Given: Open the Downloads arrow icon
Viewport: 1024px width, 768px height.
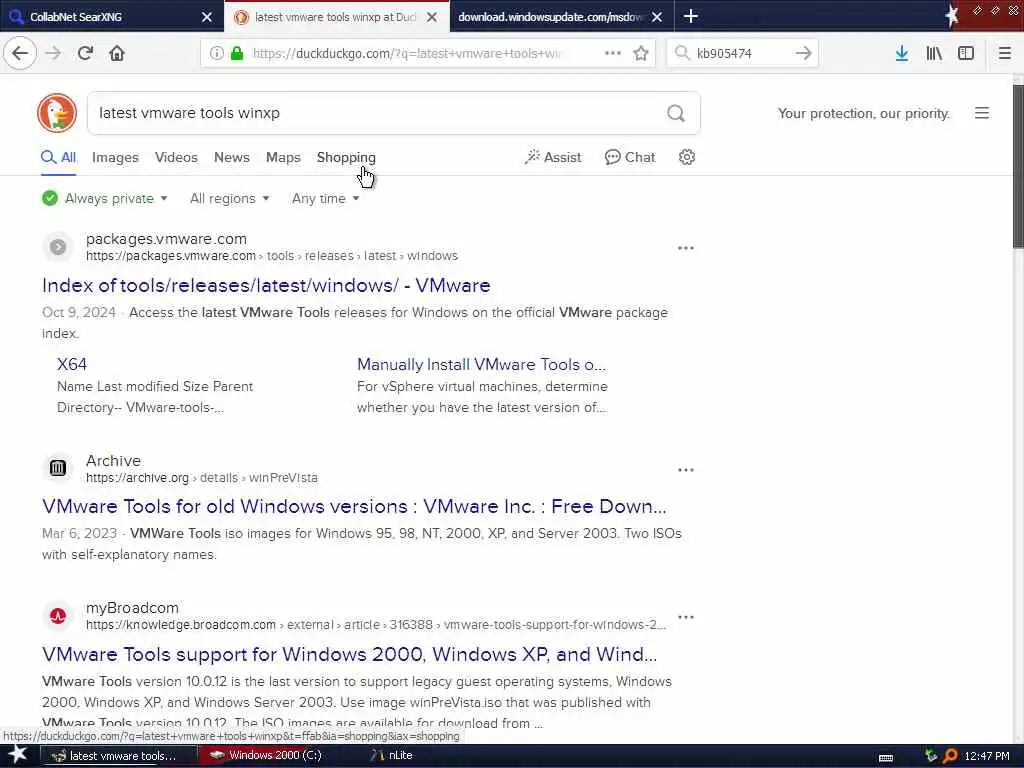Looking at the screenshot, I should 902,53.
